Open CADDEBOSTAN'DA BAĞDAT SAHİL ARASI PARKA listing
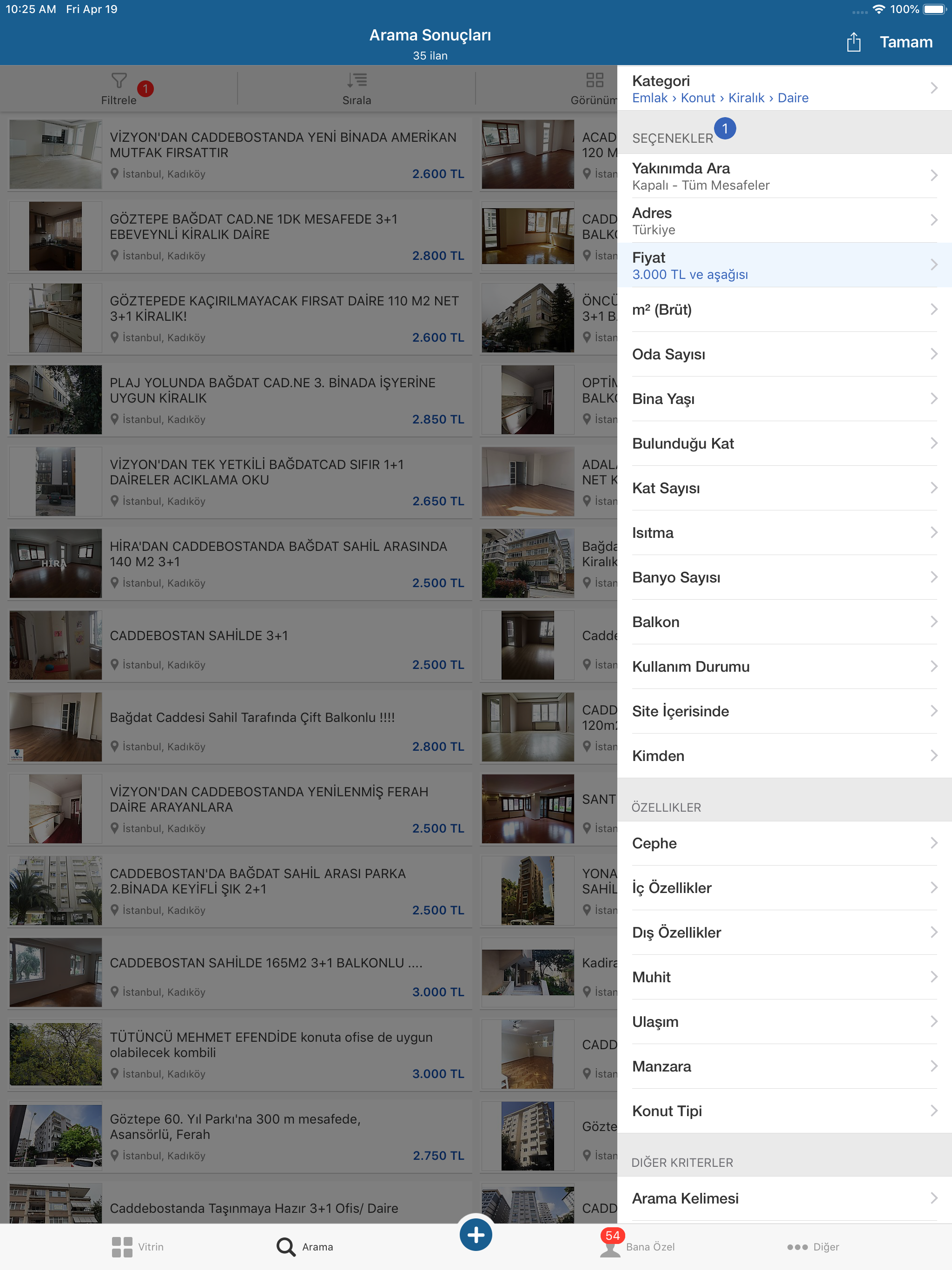952x1270 pixels. [x=240, y=891]
